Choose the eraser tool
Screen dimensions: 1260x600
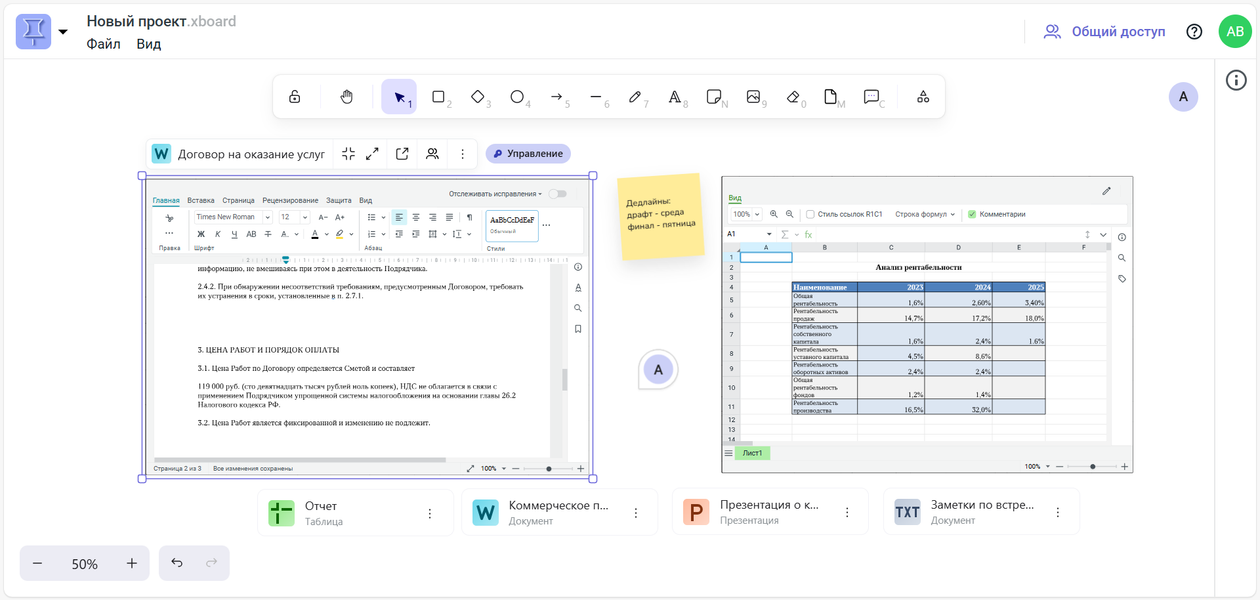tap(793, 97)
